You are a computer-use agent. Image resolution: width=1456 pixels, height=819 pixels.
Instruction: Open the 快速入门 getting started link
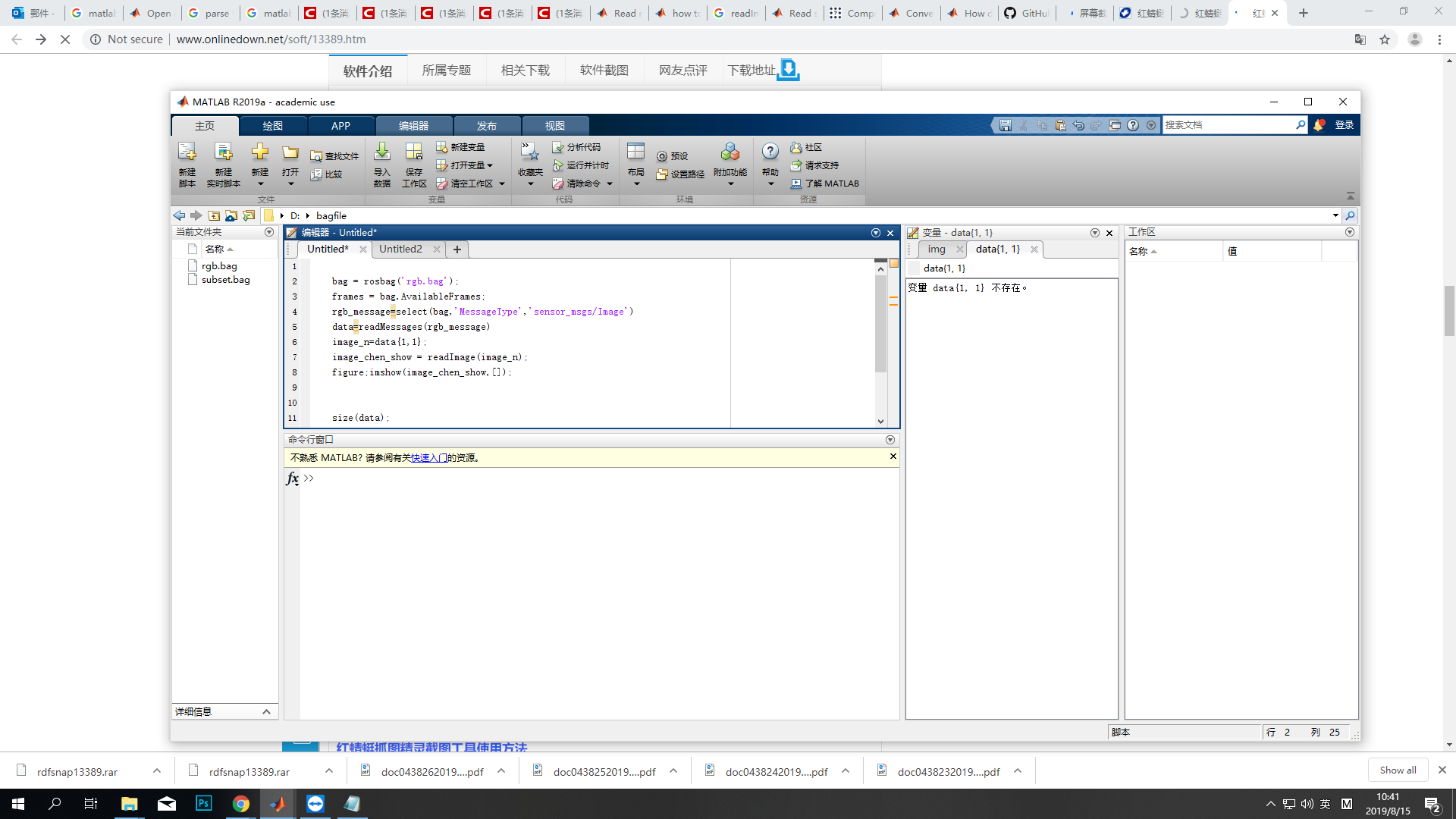(x=428, y=458)
